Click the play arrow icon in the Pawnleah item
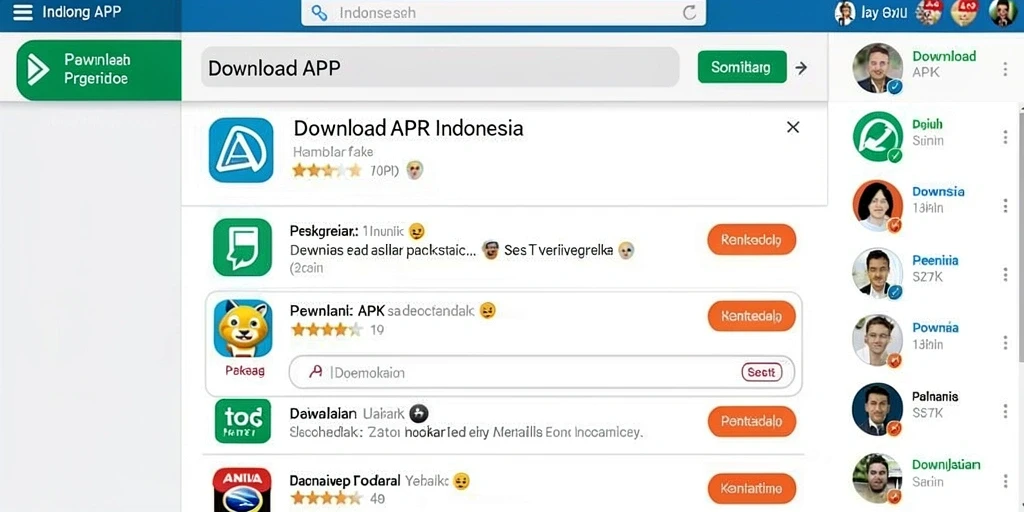1024x512 pixels. coord(37,70)
